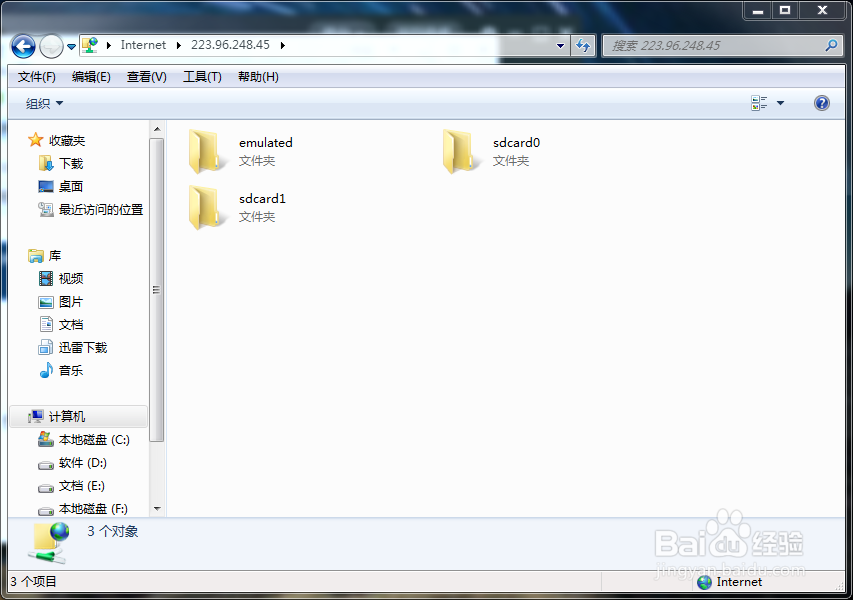Expand the arrow after 223.96.248.45 breadcrumb
The height and width of the screenshot is (600, 853).
coord(282,45)
